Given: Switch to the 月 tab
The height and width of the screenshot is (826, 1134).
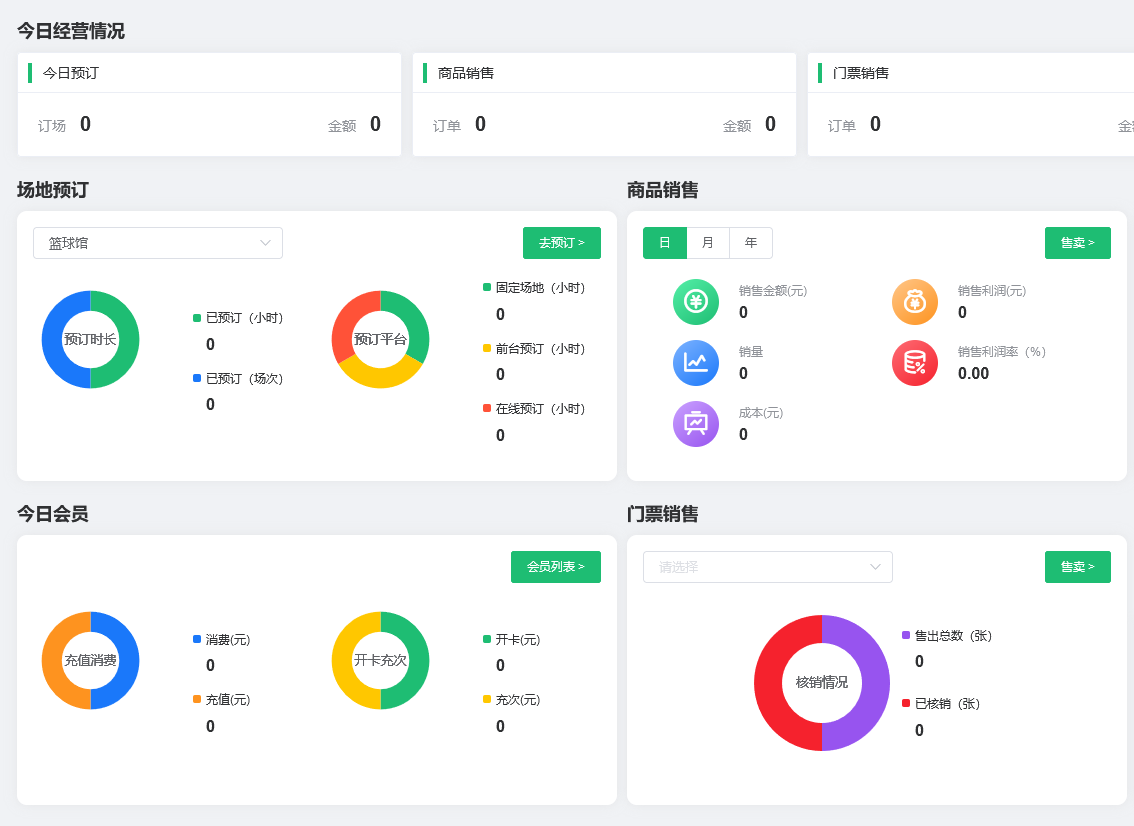Looking at the screenshot, I should [709, 242].
